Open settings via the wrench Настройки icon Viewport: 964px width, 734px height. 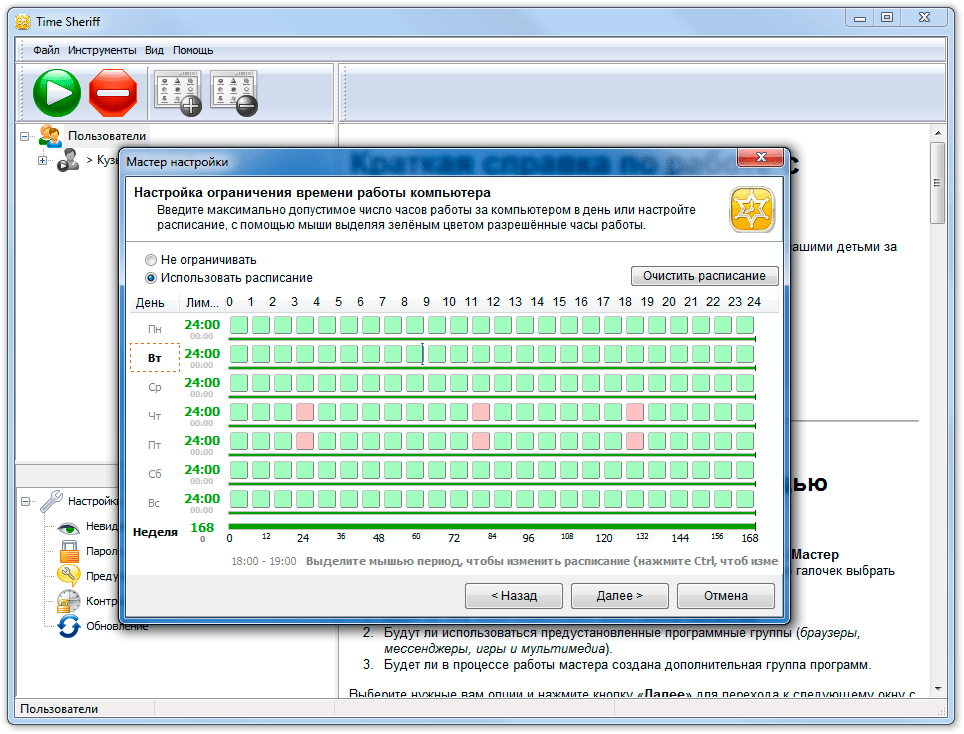tap(52, 501)
